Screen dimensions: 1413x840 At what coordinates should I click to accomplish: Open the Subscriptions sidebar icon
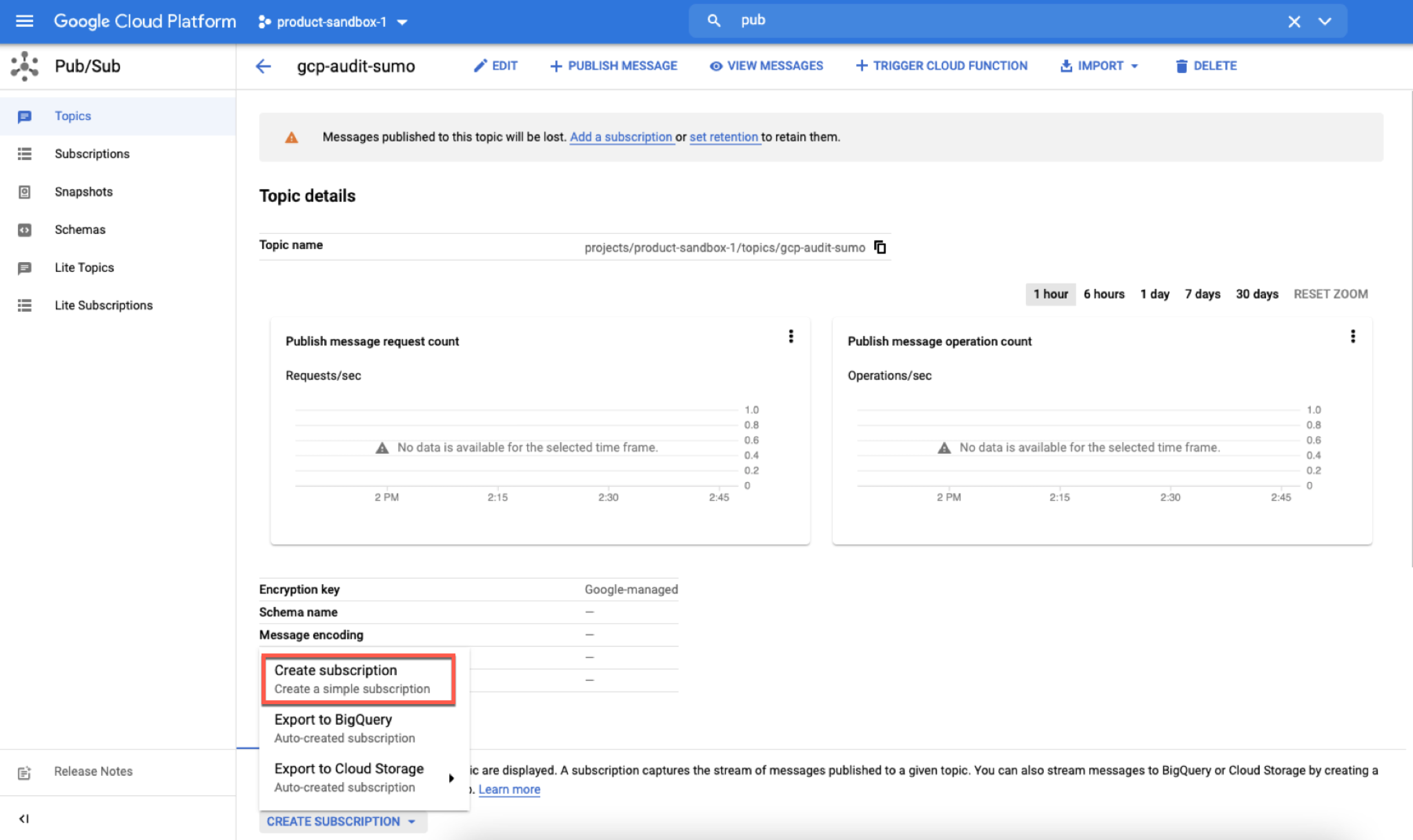pos(25,153)
